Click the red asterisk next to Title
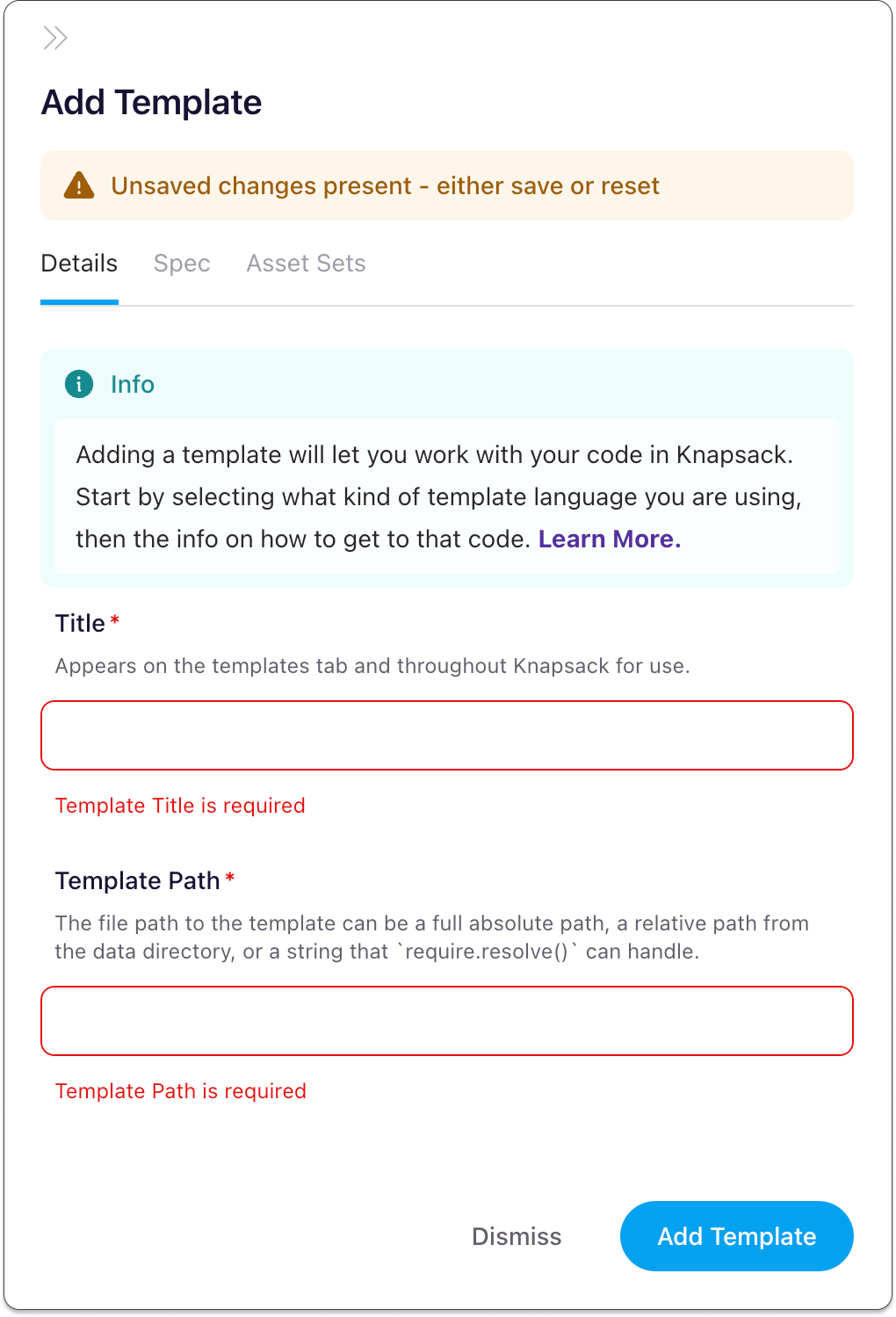This screenshot has height=1317, width=896. pos(115,619)
